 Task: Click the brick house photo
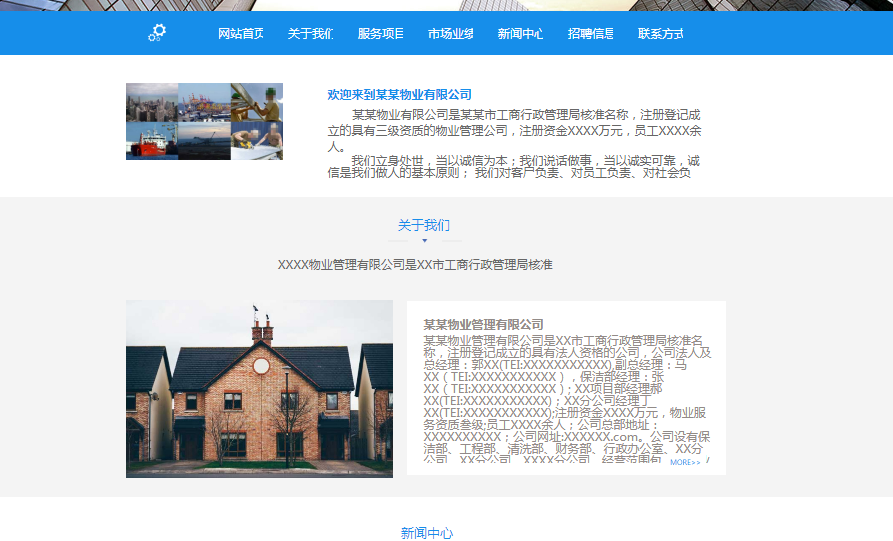coord(259,389)
